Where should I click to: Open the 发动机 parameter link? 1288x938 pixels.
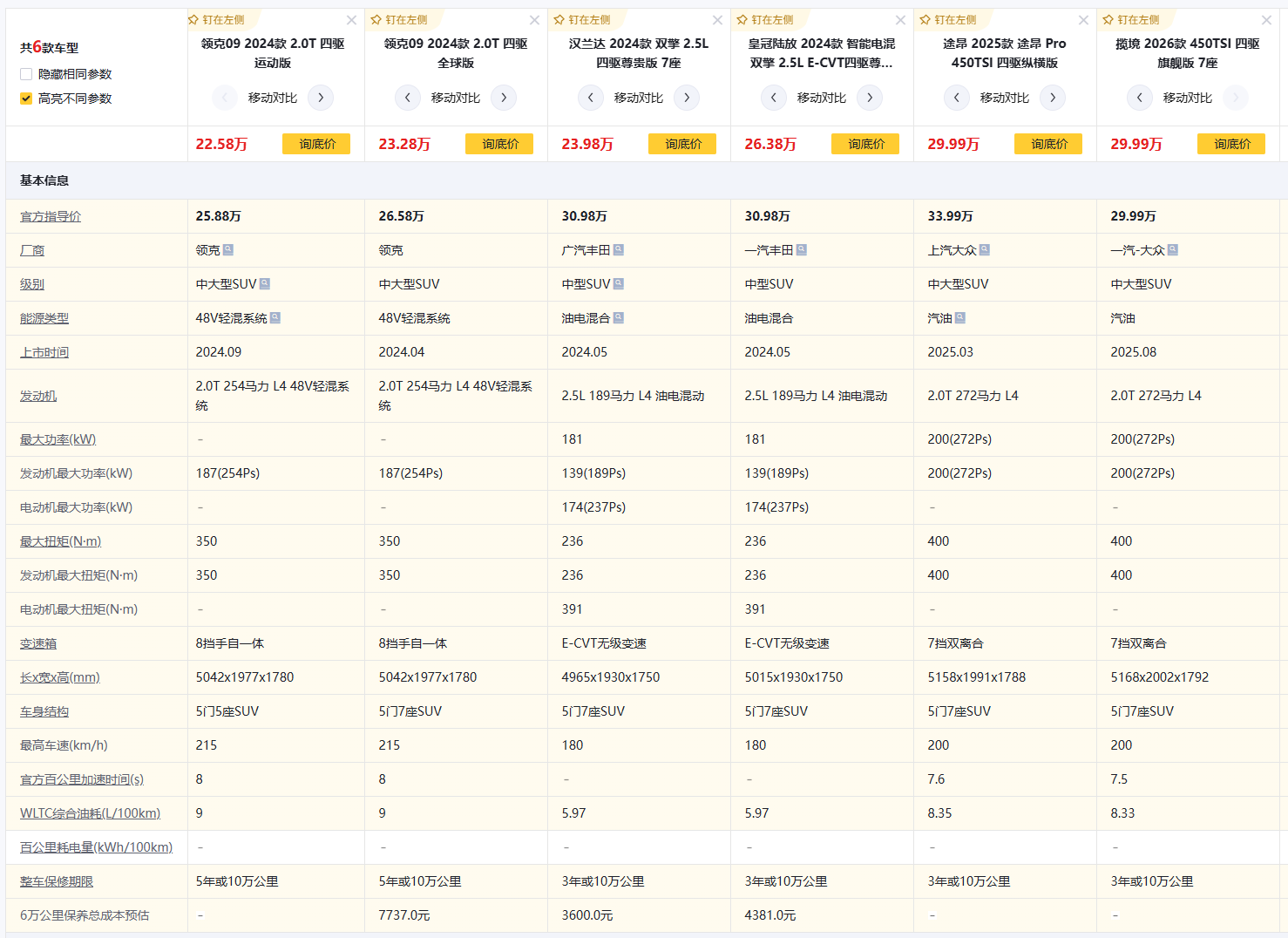38,396
